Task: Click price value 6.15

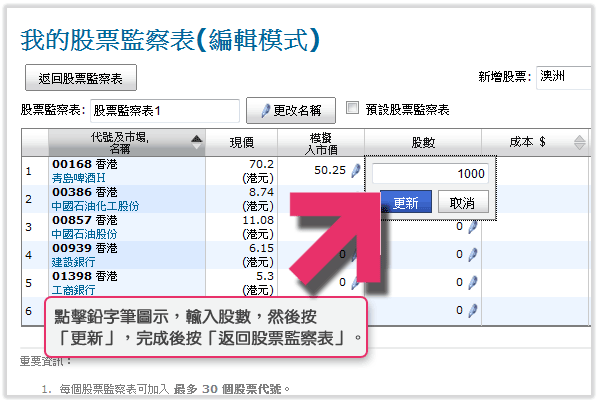Action: coord(261,248)
